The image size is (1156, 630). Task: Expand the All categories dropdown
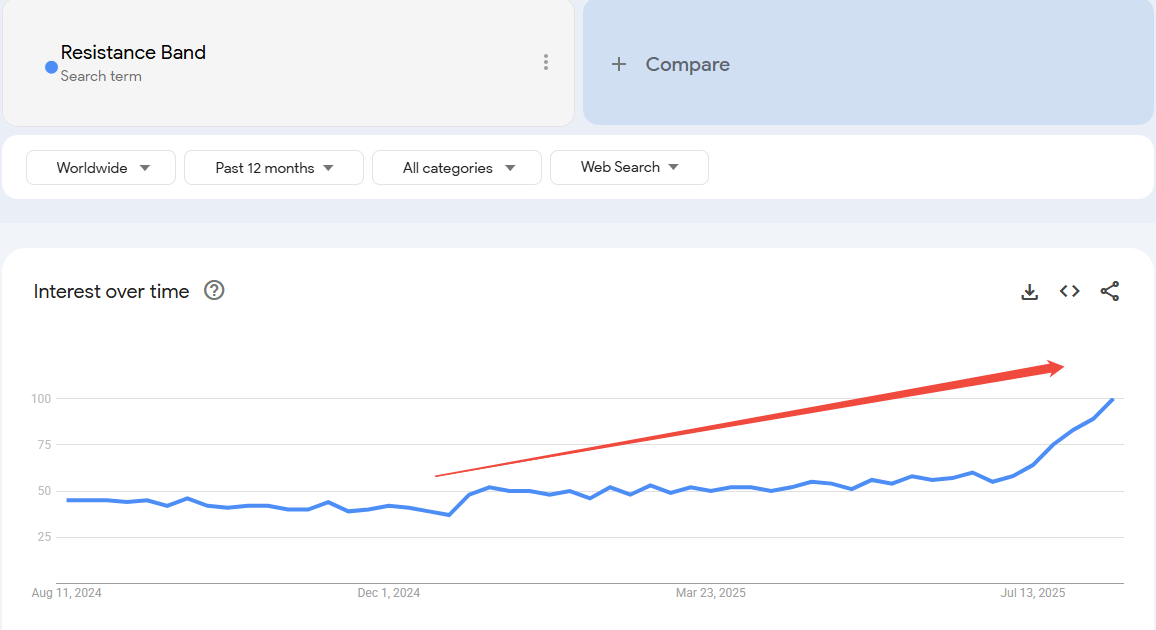point(456,167)
